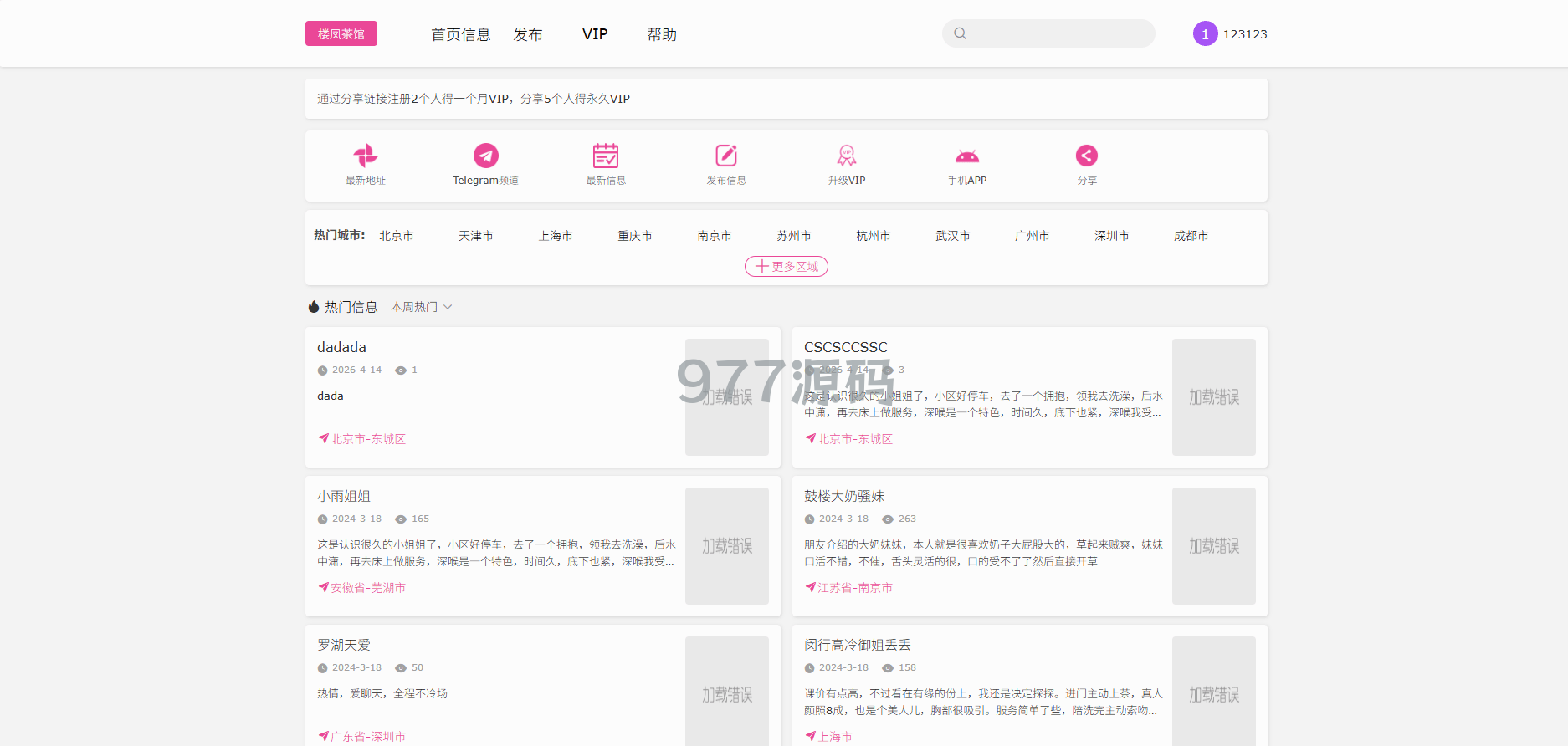Click the search magnifier icon
Viewport: 1568px width, 746px height.
click(961, 33)
